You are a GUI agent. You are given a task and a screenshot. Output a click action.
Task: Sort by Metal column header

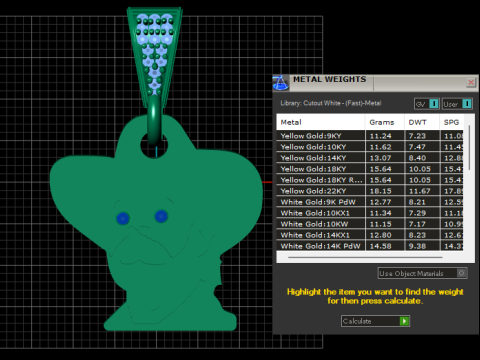321,122
